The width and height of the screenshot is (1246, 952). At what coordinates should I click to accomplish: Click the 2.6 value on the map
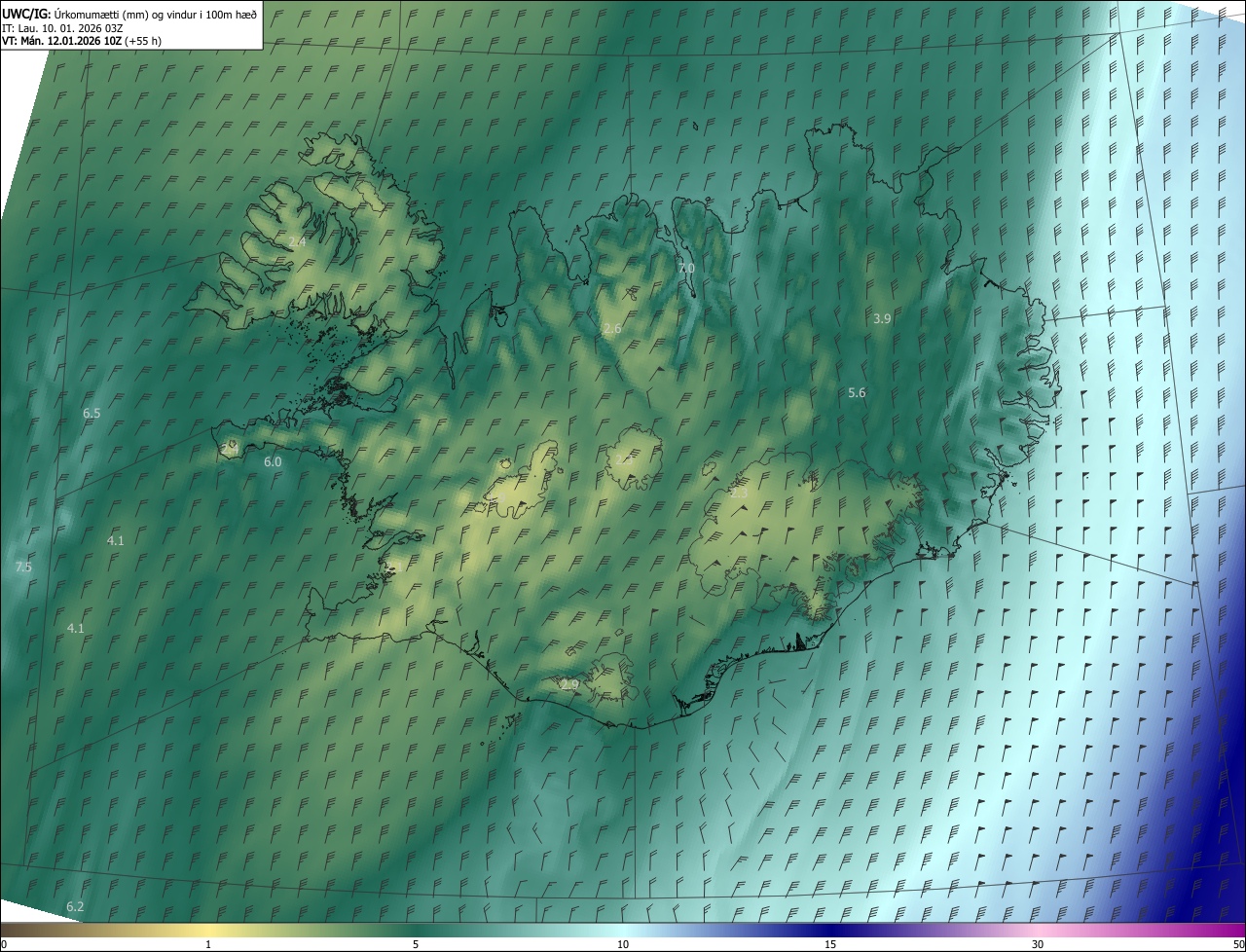pos(612,329)
